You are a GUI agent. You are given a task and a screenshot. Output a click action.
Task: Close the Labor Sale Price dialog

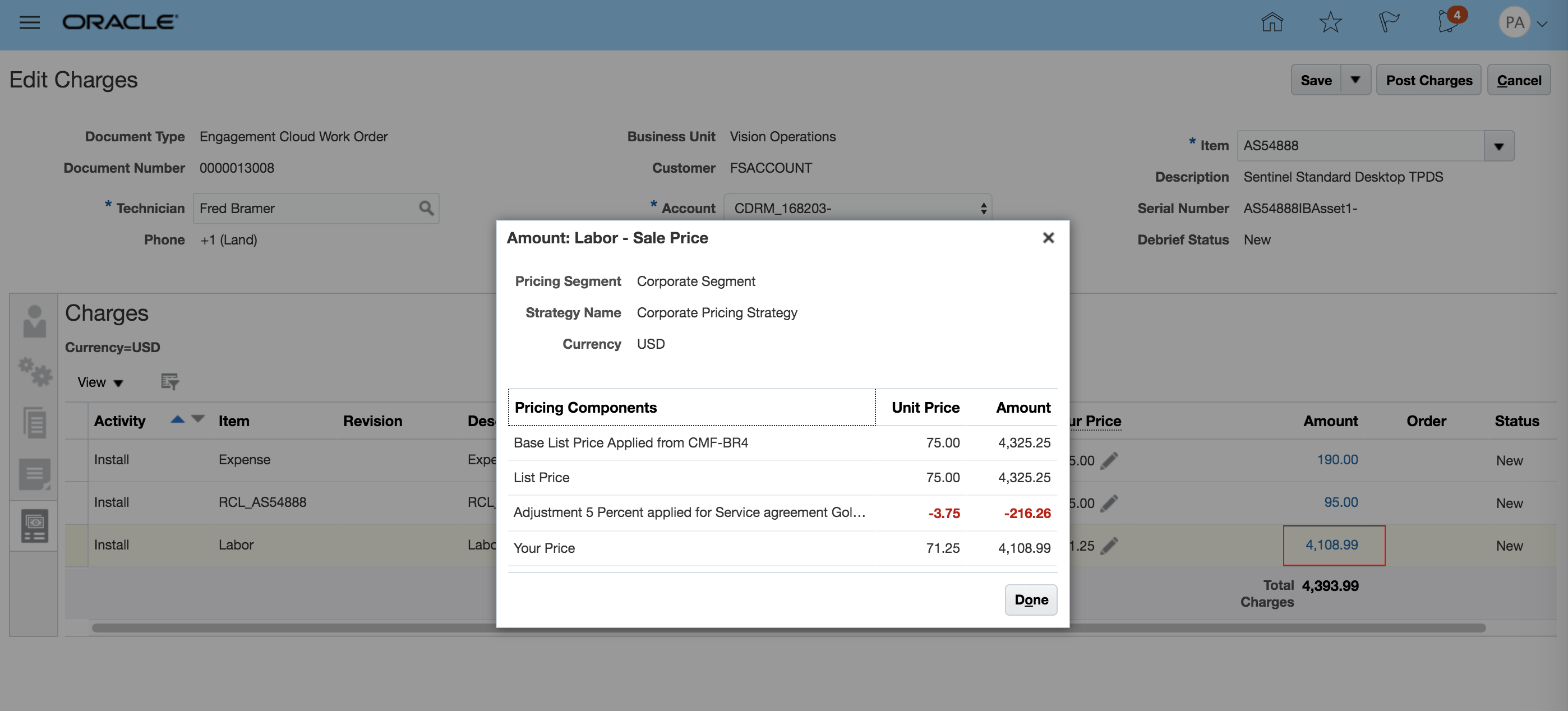click(1048, 238)
